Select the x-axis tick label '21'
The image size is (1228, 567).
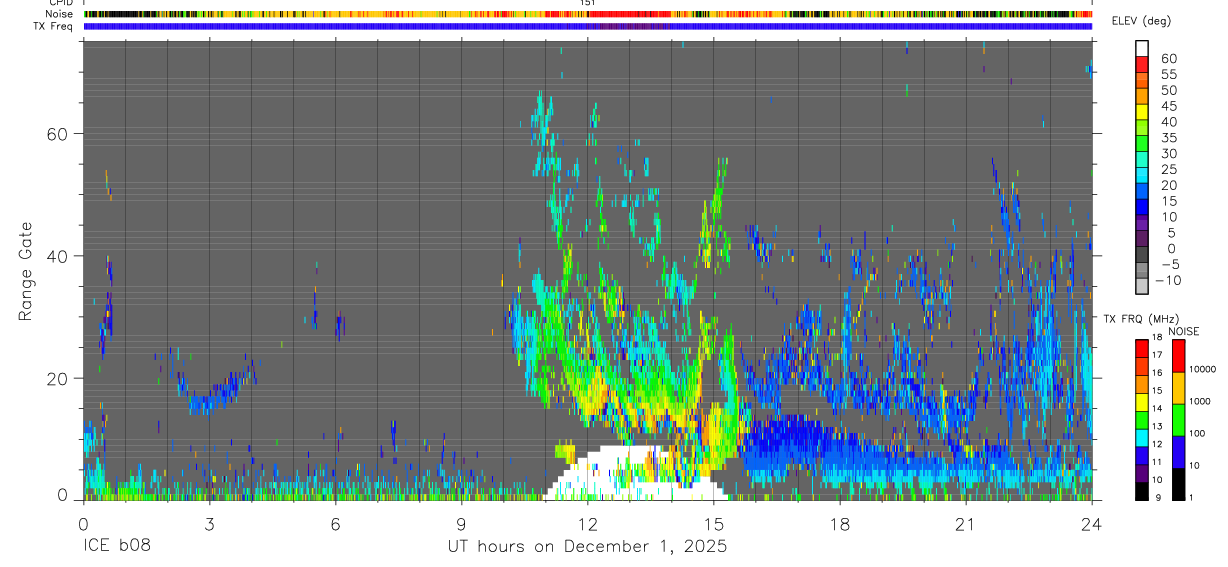[965, 524]
